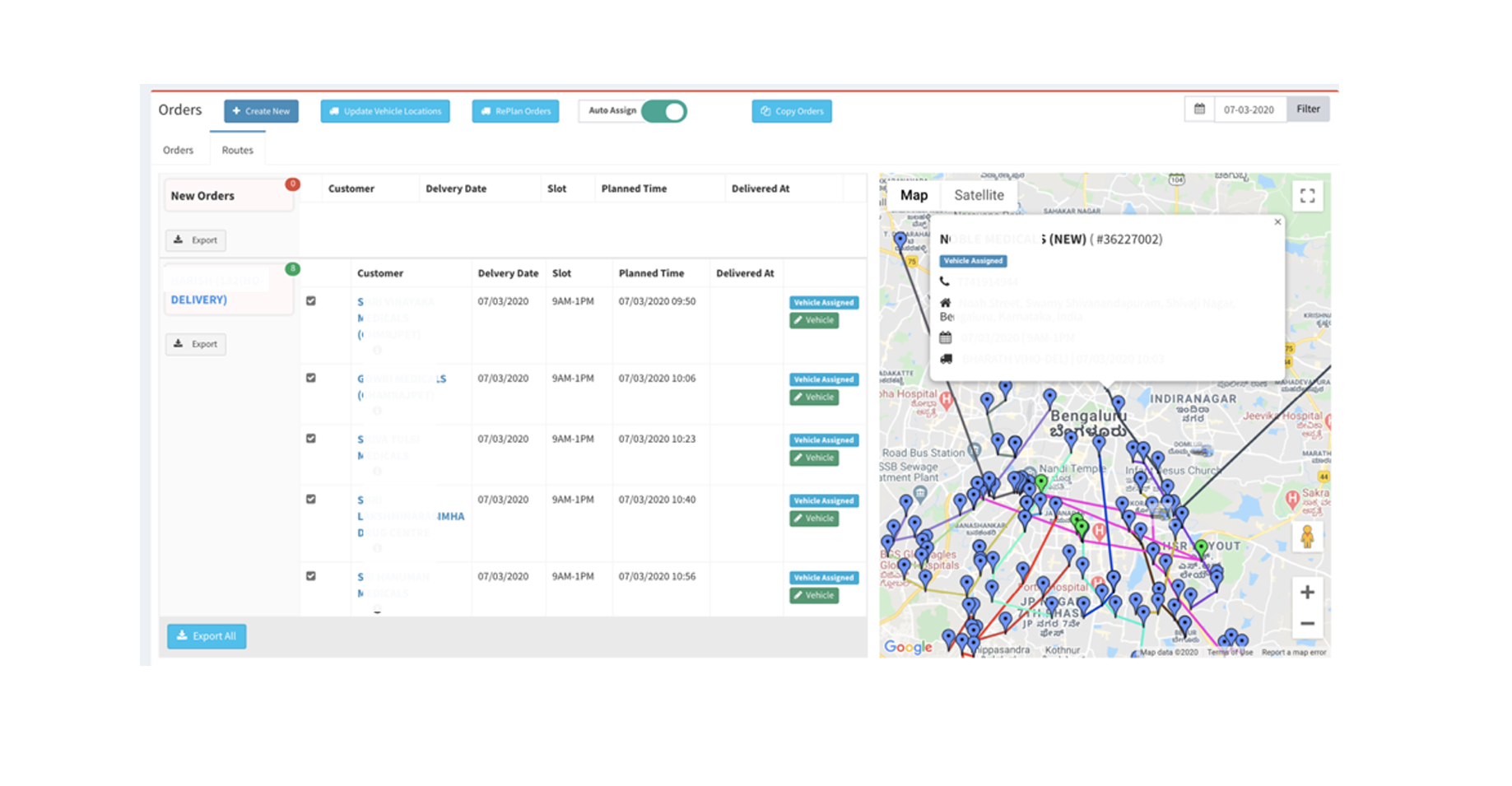Click order number #36227002 in popup
Viewport: 1512px width, 786px height.
[x=1128, y=240]
